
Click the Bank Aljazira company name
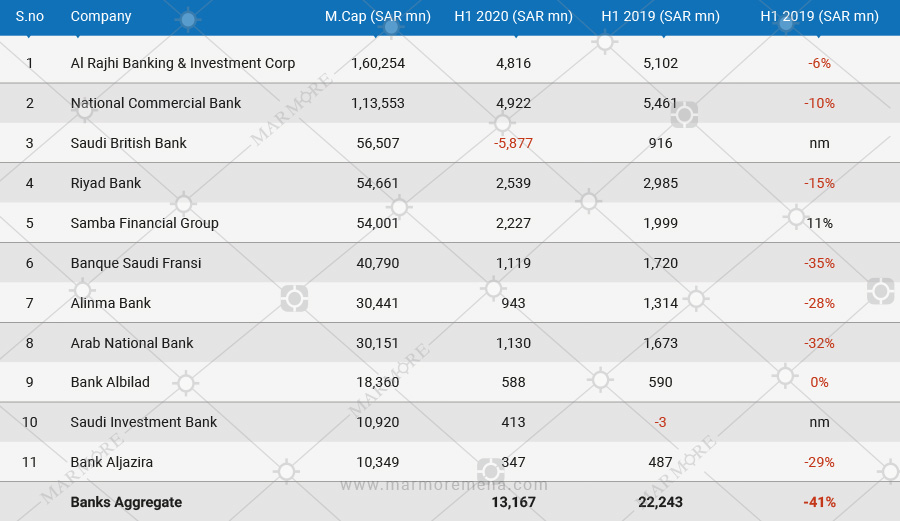(112, 462)
